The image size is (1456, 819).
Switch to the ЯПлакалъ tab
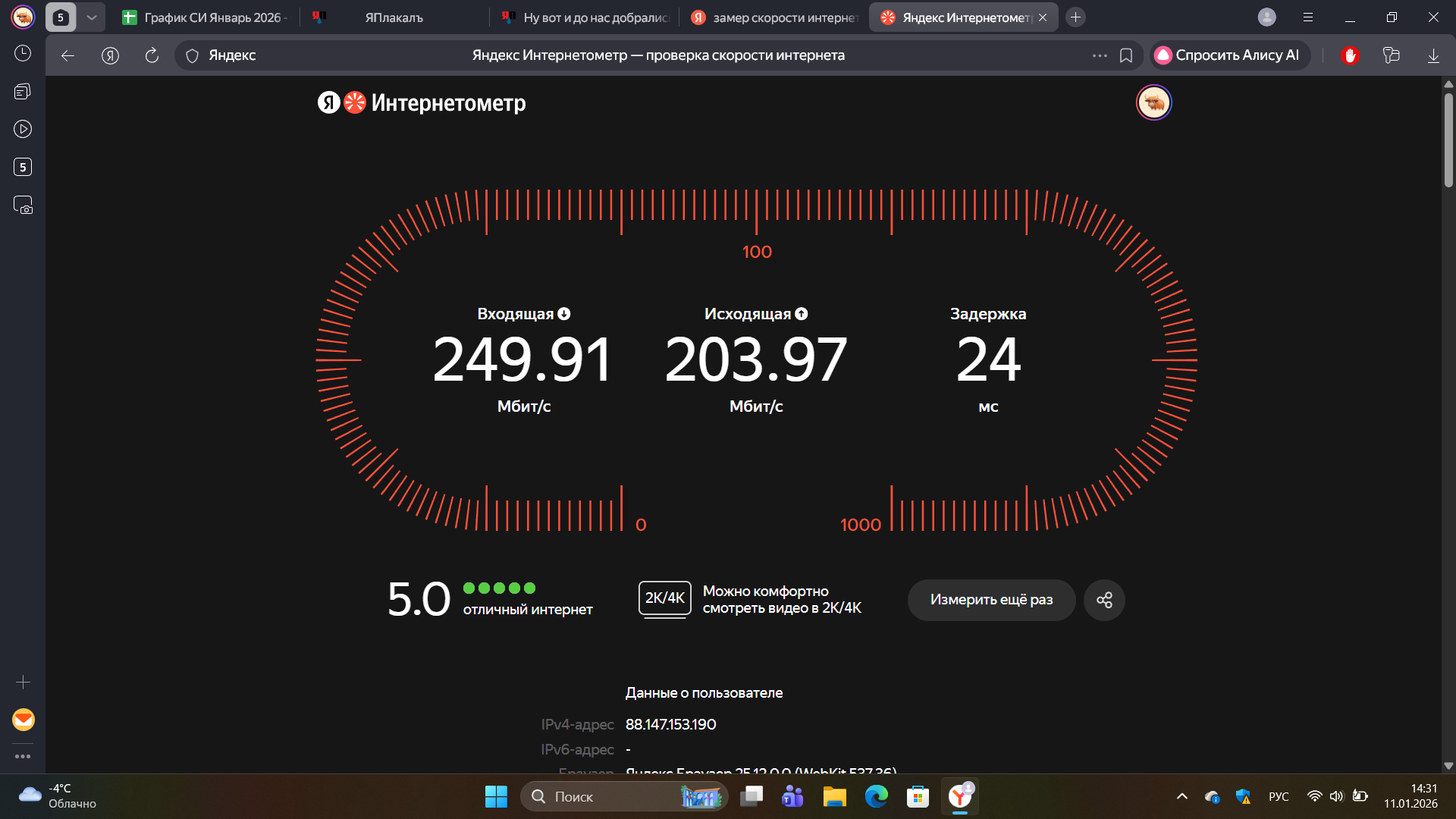pos(394,17)
